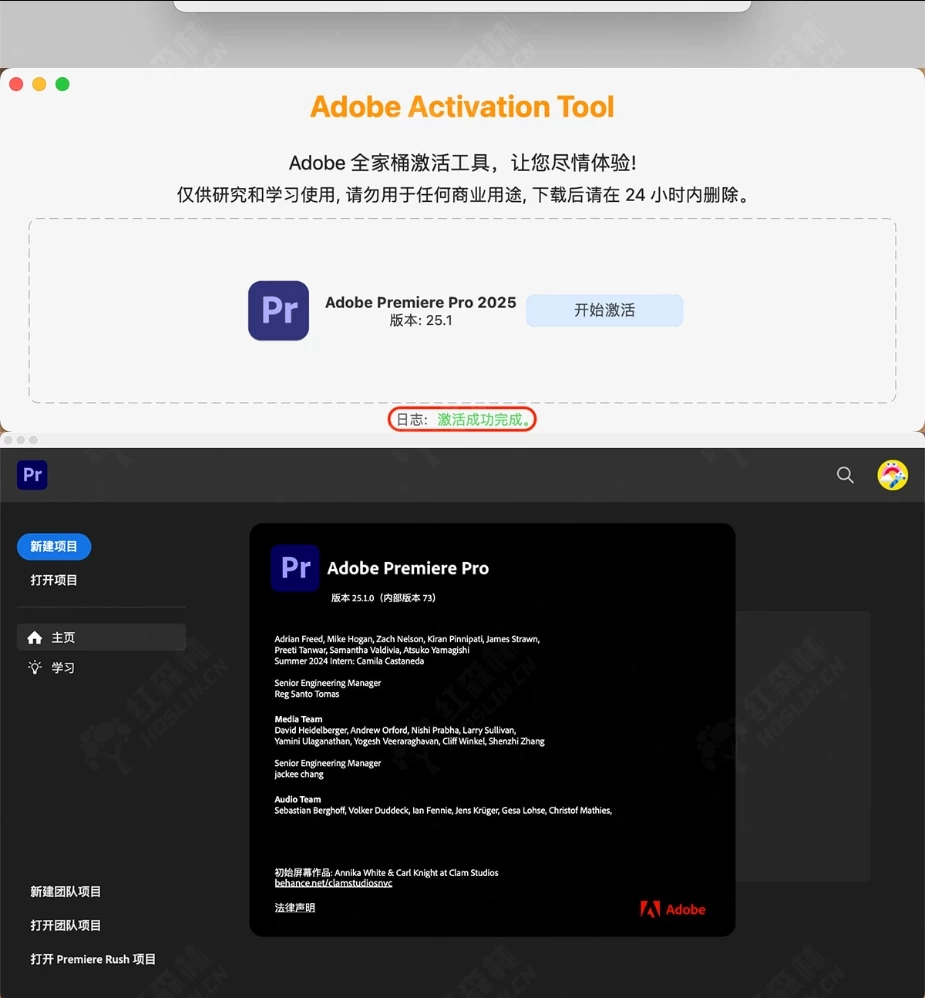Viewport: 925px width, 998px height.
Task: Click the Audio Team credits heading
Action: pos(298,799)
